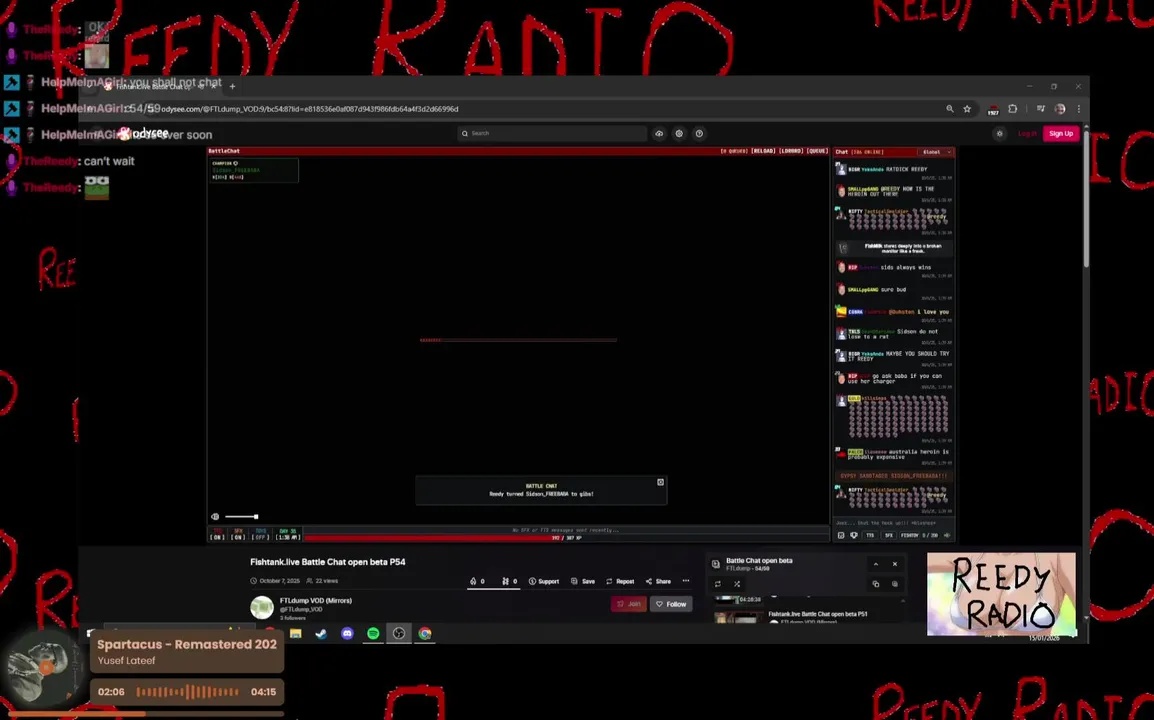Collapse the Battle Chat open beta playlist panel
The image size is (1154, 720).
point(876,564)
